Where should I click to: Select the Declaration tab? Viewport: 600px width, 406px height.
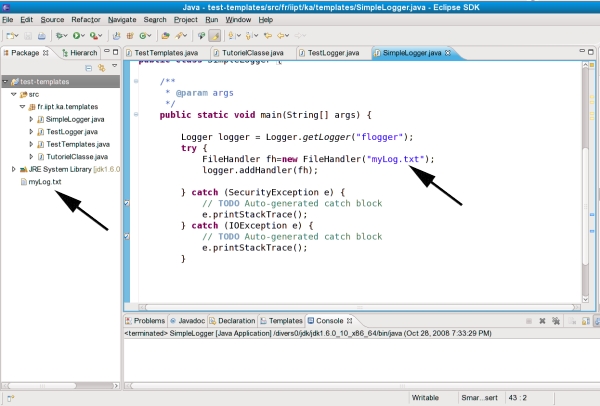click(x=236, y=321)
